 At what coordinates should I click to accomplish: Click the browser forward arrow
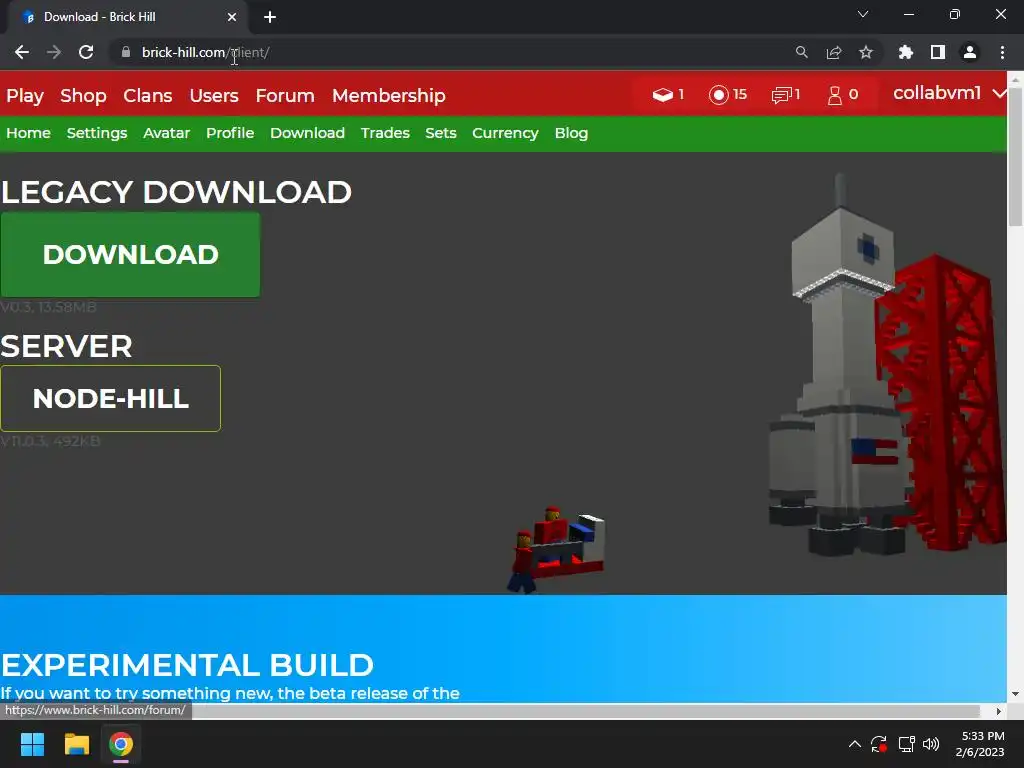click(54, 52)
